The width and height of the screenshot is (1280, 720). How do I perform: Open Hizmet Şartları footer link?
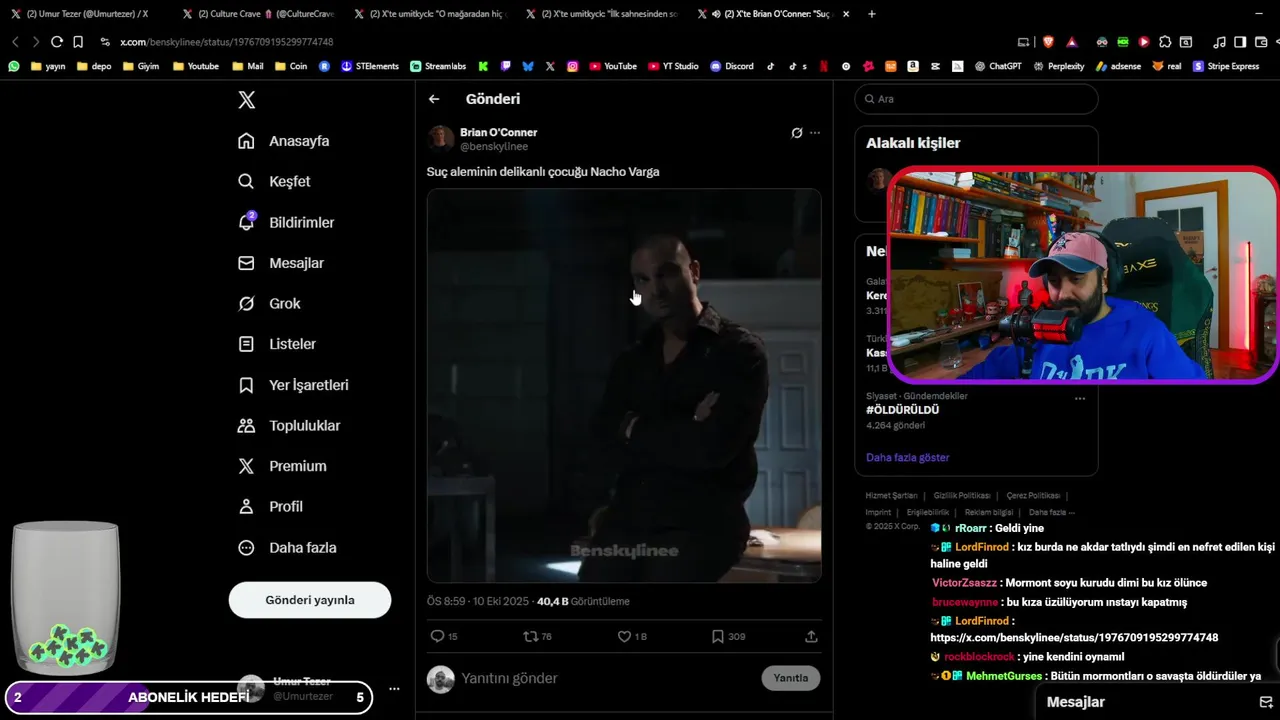(891, 496)
